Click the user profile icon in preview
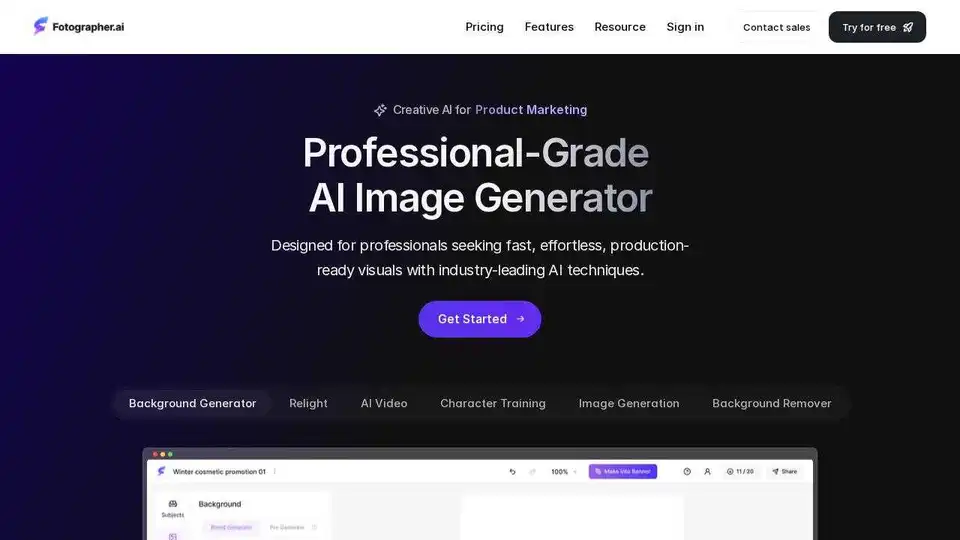Viewport: 960px width, 540px height. 707,471
